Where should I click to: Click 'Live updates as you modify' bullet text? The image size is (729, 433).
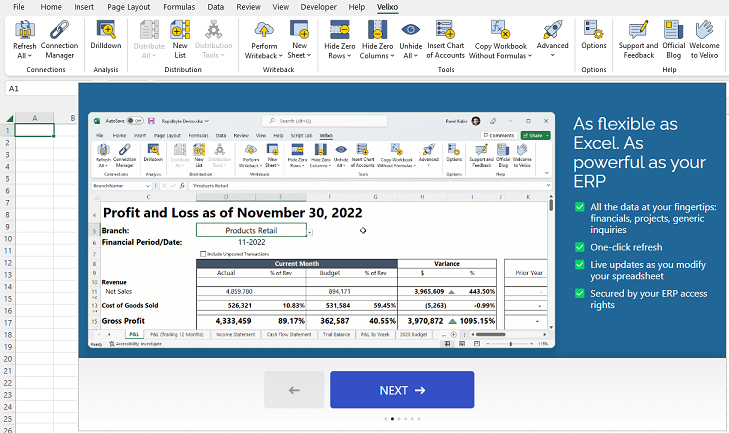pyautogui.click(x=648, y=270)
